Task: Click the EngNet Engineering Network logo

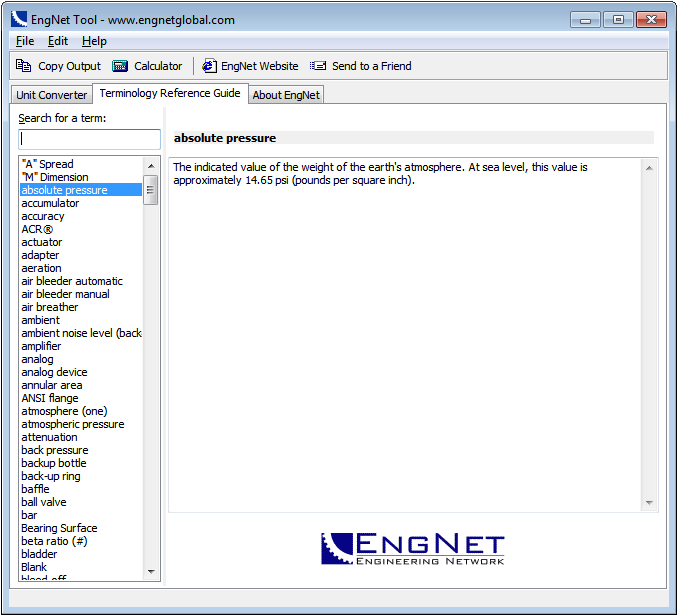Action: tap(413, 549)
